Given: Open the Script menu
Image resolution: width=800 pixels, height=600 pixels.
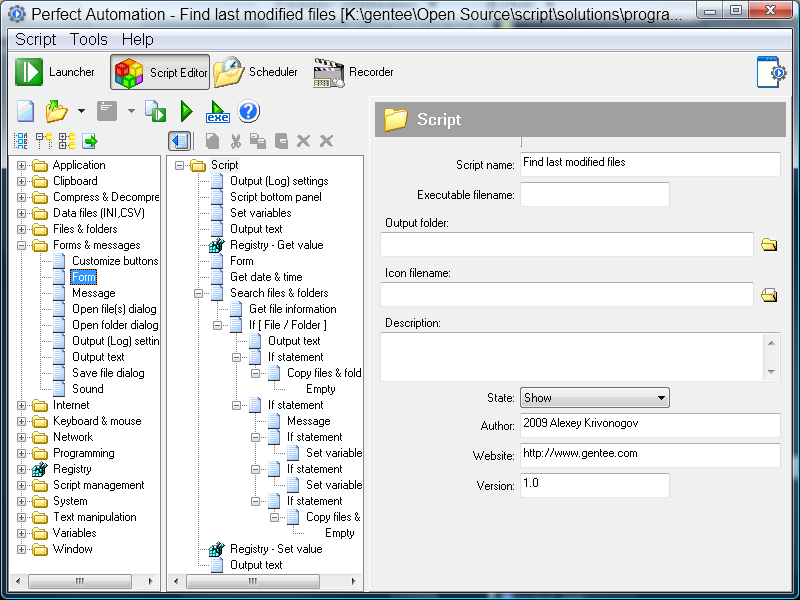Looking at the screenshot, I should pyautogui.click(x=36, y=39).
